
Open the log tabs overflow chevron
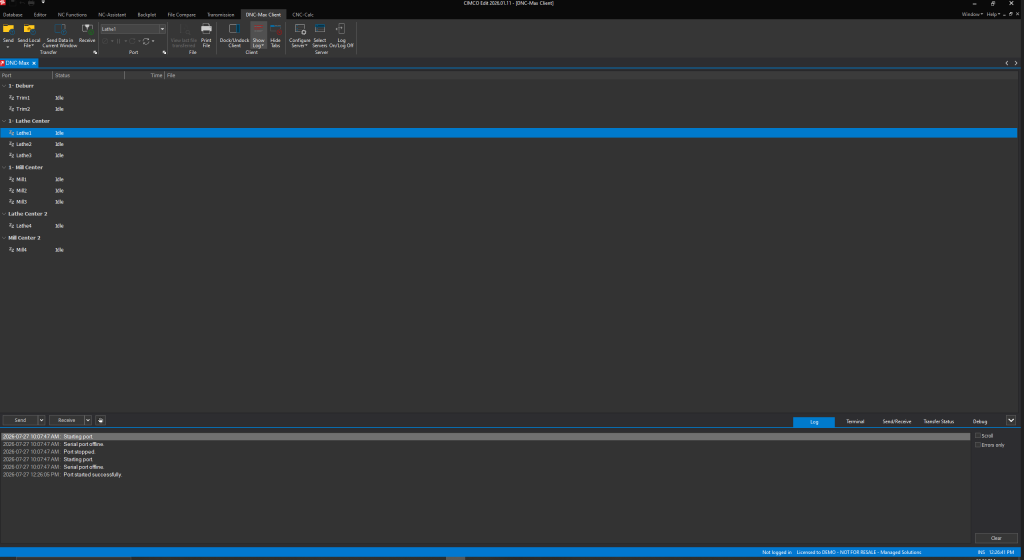point(1011,420)
